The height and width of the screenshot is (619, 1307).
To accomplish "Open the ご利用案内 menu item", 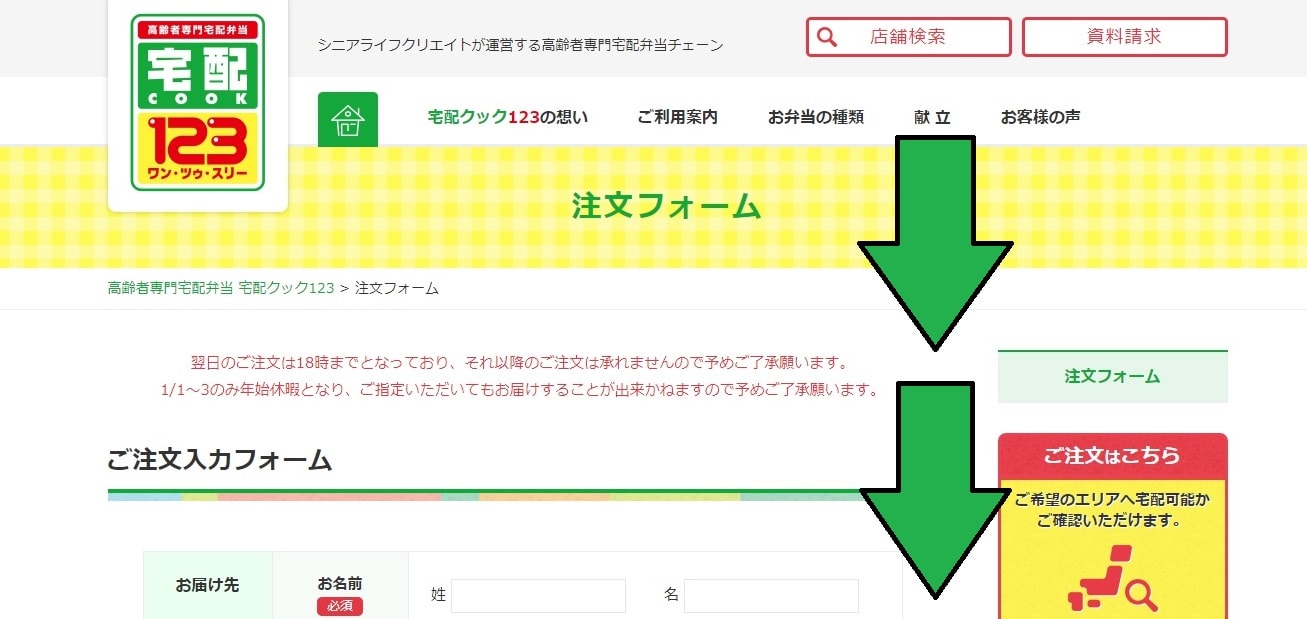I will [x=677, y=117].
